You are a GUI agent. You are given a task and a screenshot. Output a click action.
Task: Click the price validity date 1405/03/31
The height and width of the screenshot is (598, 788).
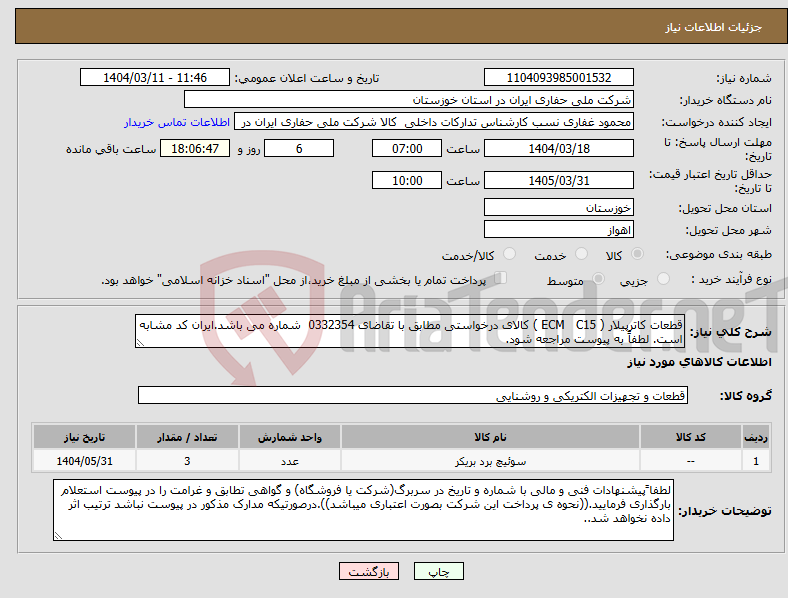(x=559, y=180)
